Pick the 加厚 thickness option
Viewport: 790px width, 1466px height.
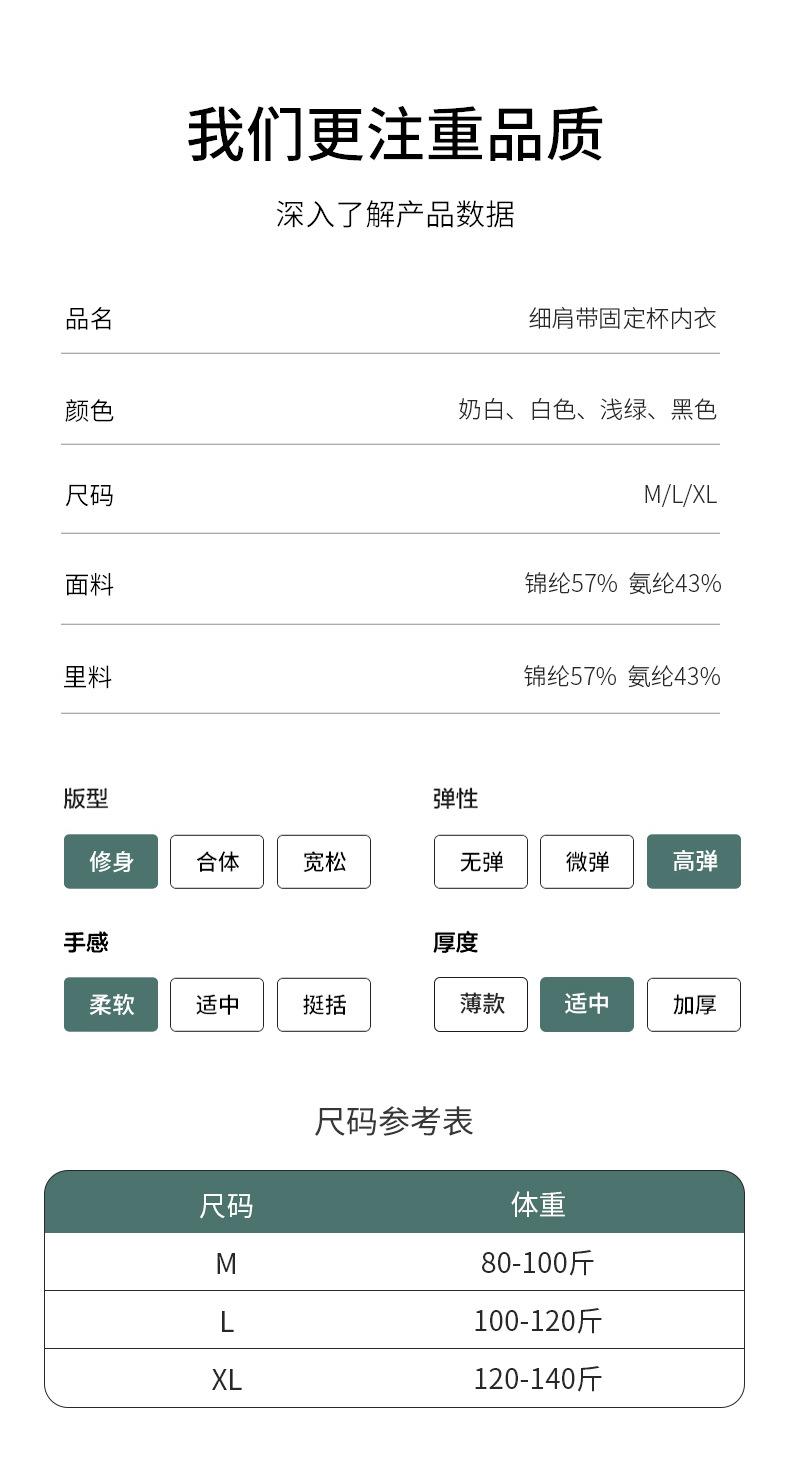pos(694,1004)
